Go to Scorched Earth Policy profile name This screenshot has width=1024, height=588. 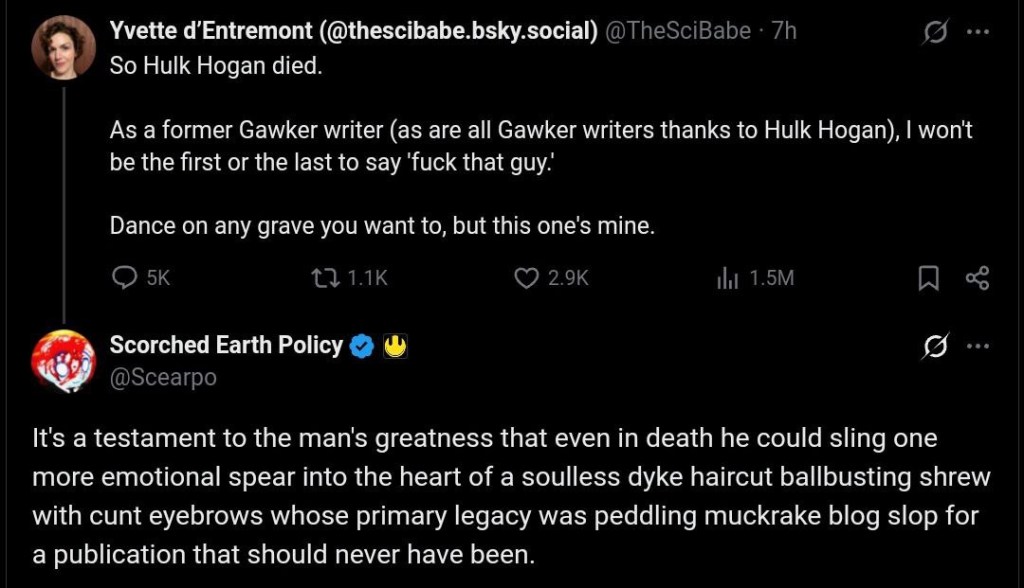(x=226, y=345)
